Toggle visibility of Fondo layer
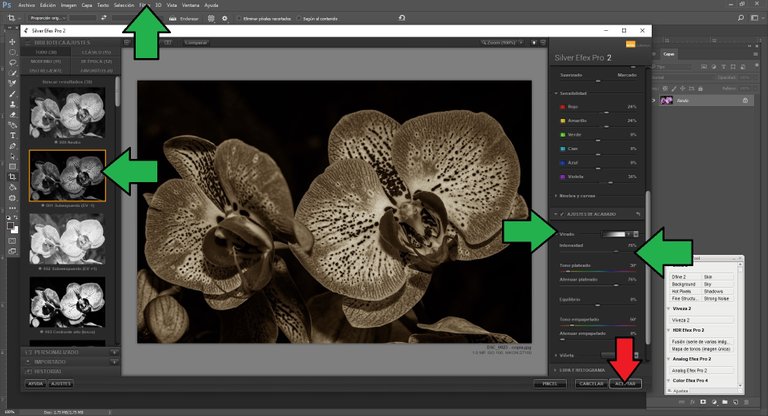This screenshot has width=768, height=416. tap(654, 100)
